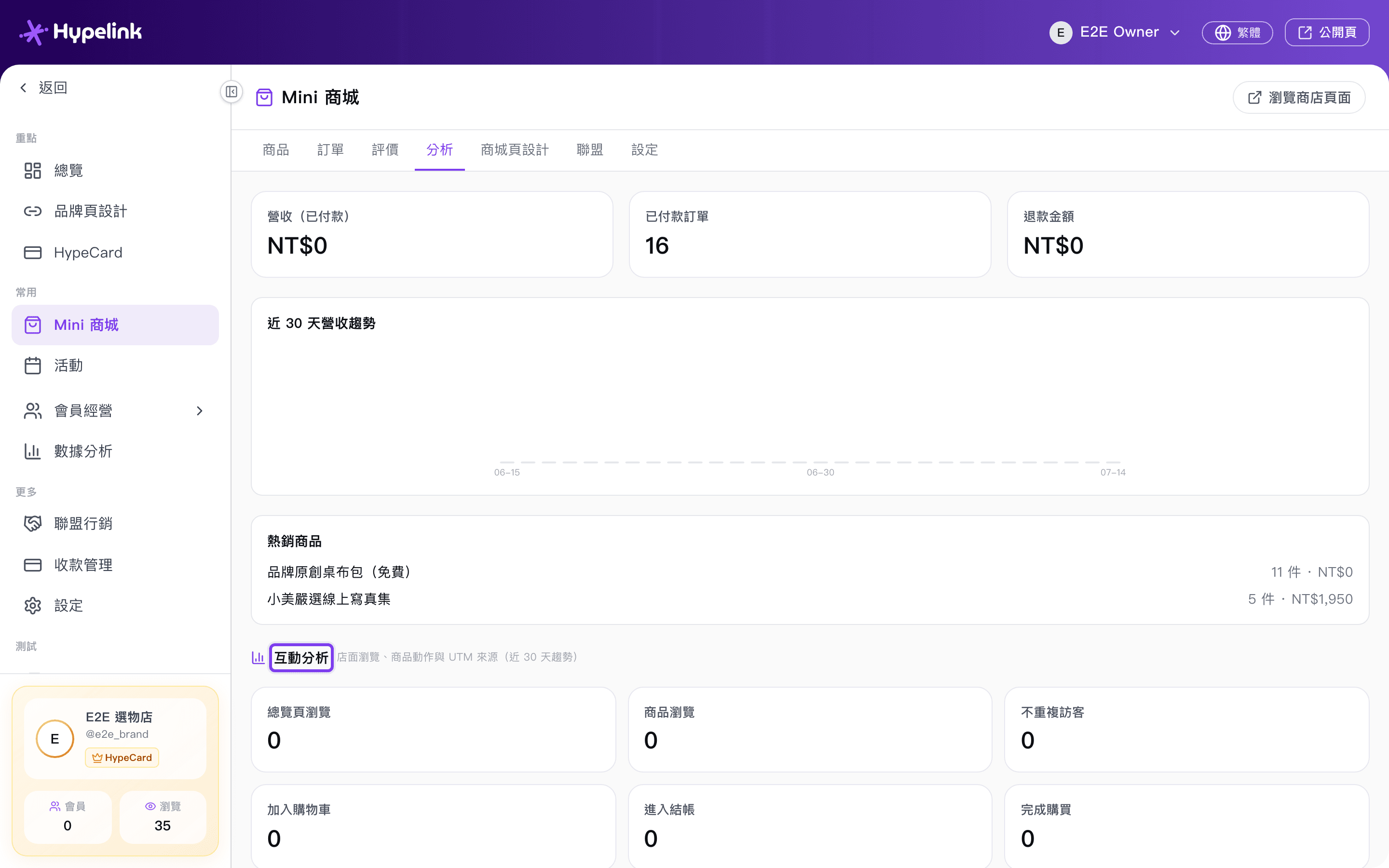This screenshot has width=1389, height=868.
Task: Click the 進入結帳 stat card
Action: (x=810, y=827)
